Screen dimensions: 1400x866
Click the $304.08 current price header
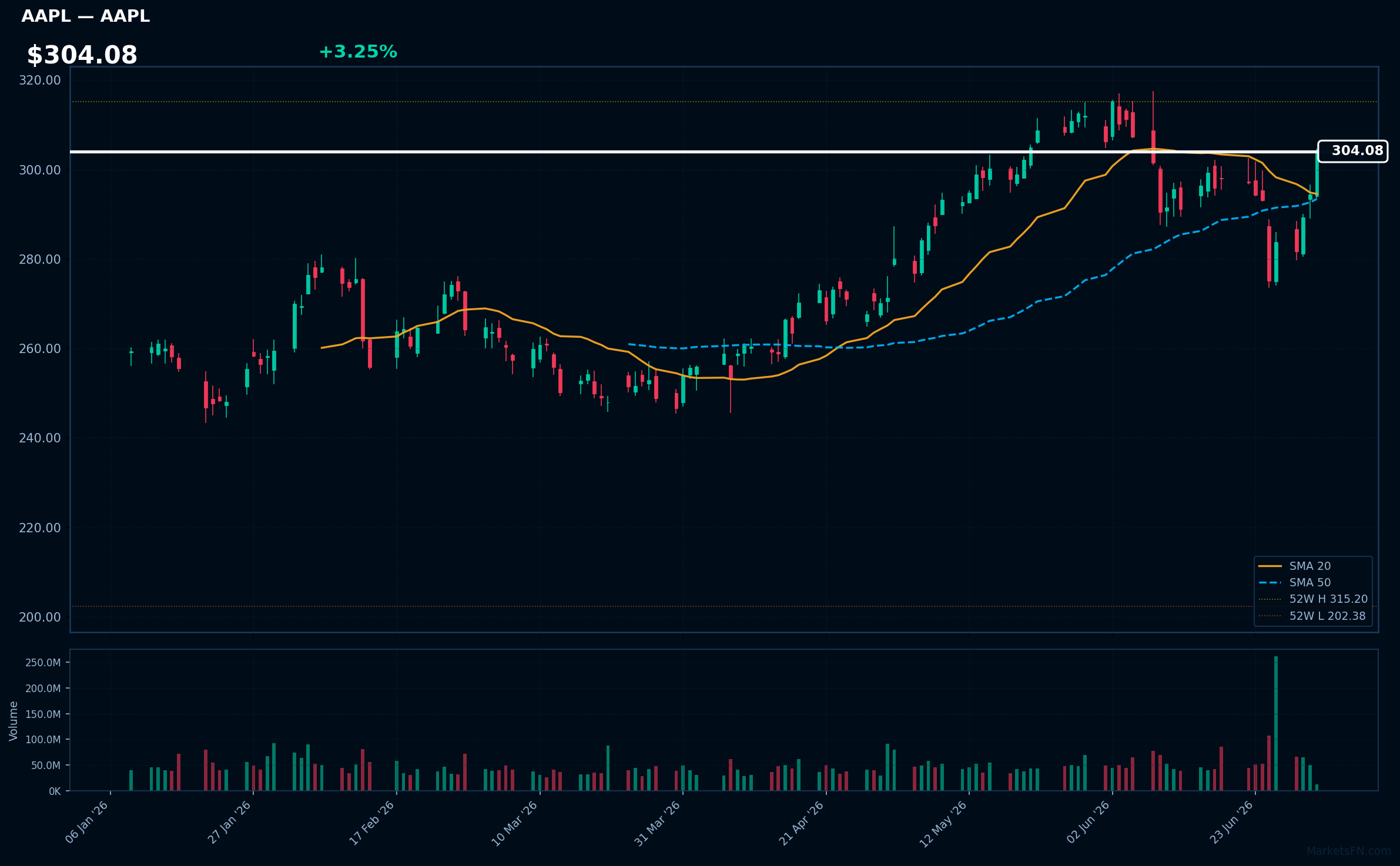point(82,55)
